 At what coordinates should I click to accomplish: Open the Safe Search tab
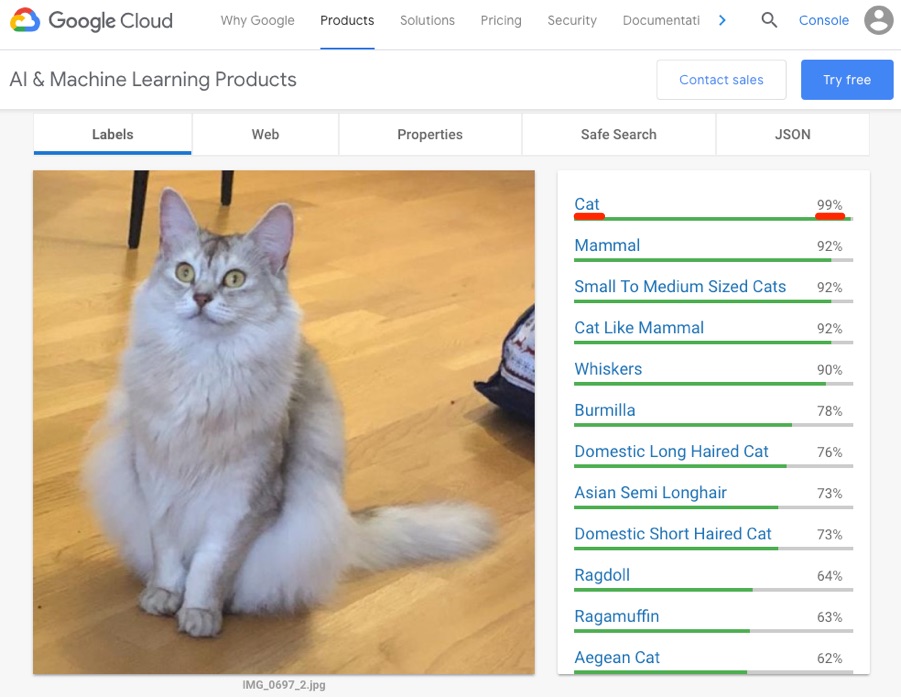click(618, 134)
